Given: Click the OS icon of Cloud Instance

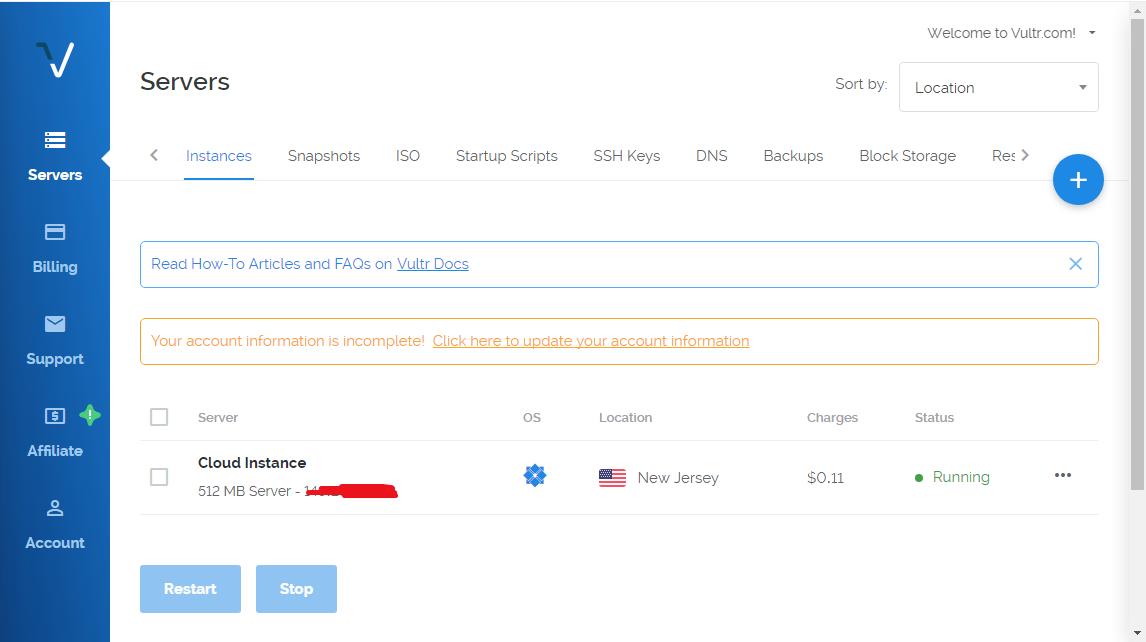Looking at the screenshot, I should point(535,476).
